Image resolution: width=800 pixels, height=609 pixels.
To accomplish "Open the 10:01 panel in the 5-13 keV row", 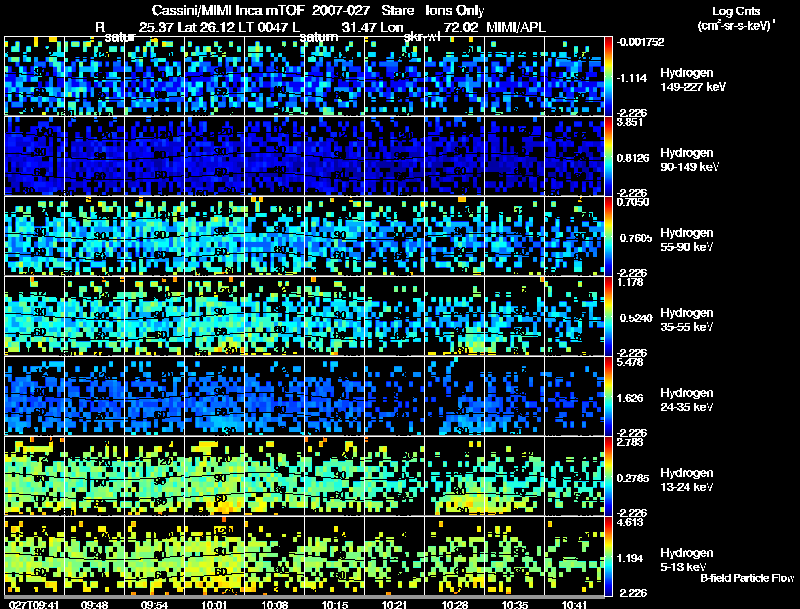I will point(215,556).
